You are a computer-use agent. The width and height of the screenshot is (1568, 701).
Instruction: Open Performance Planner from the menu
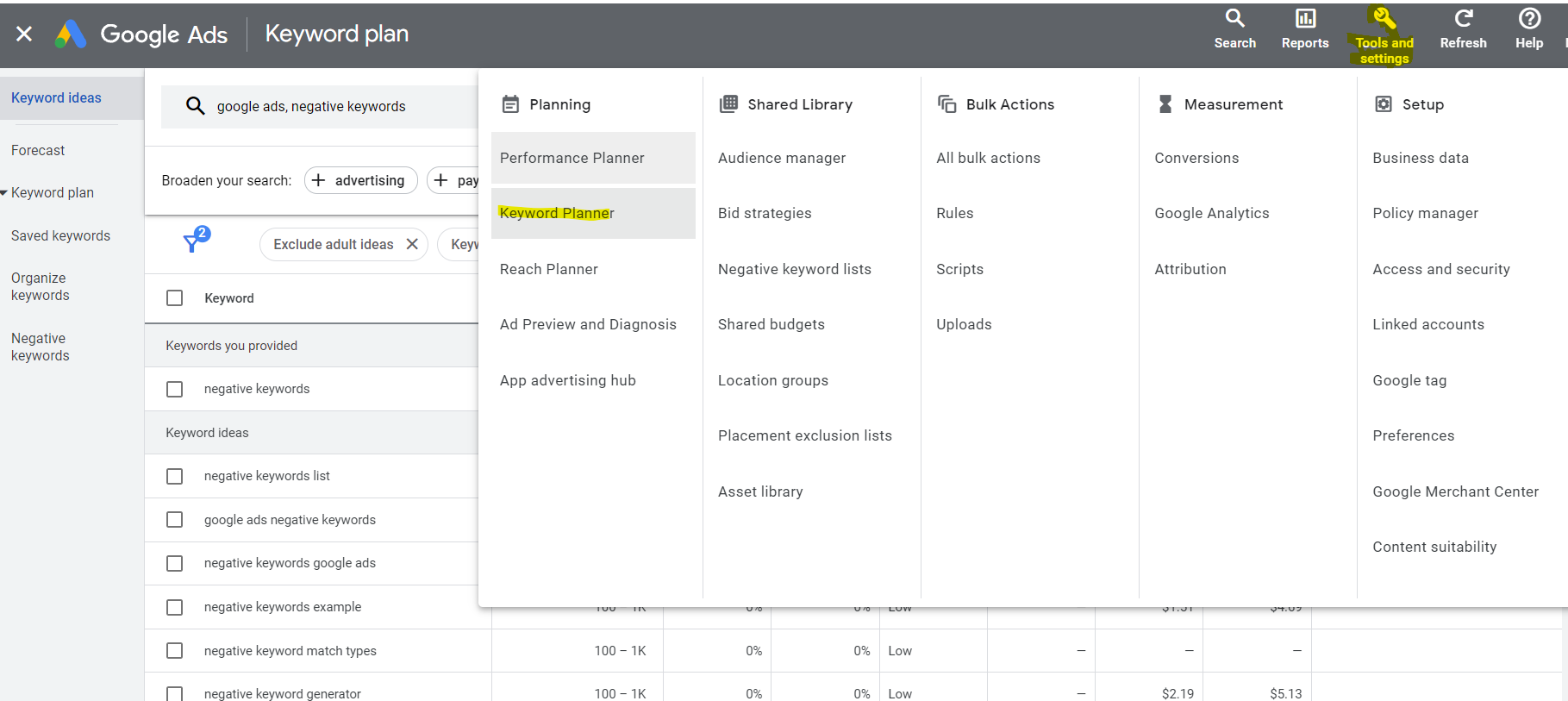coord(593,158)
